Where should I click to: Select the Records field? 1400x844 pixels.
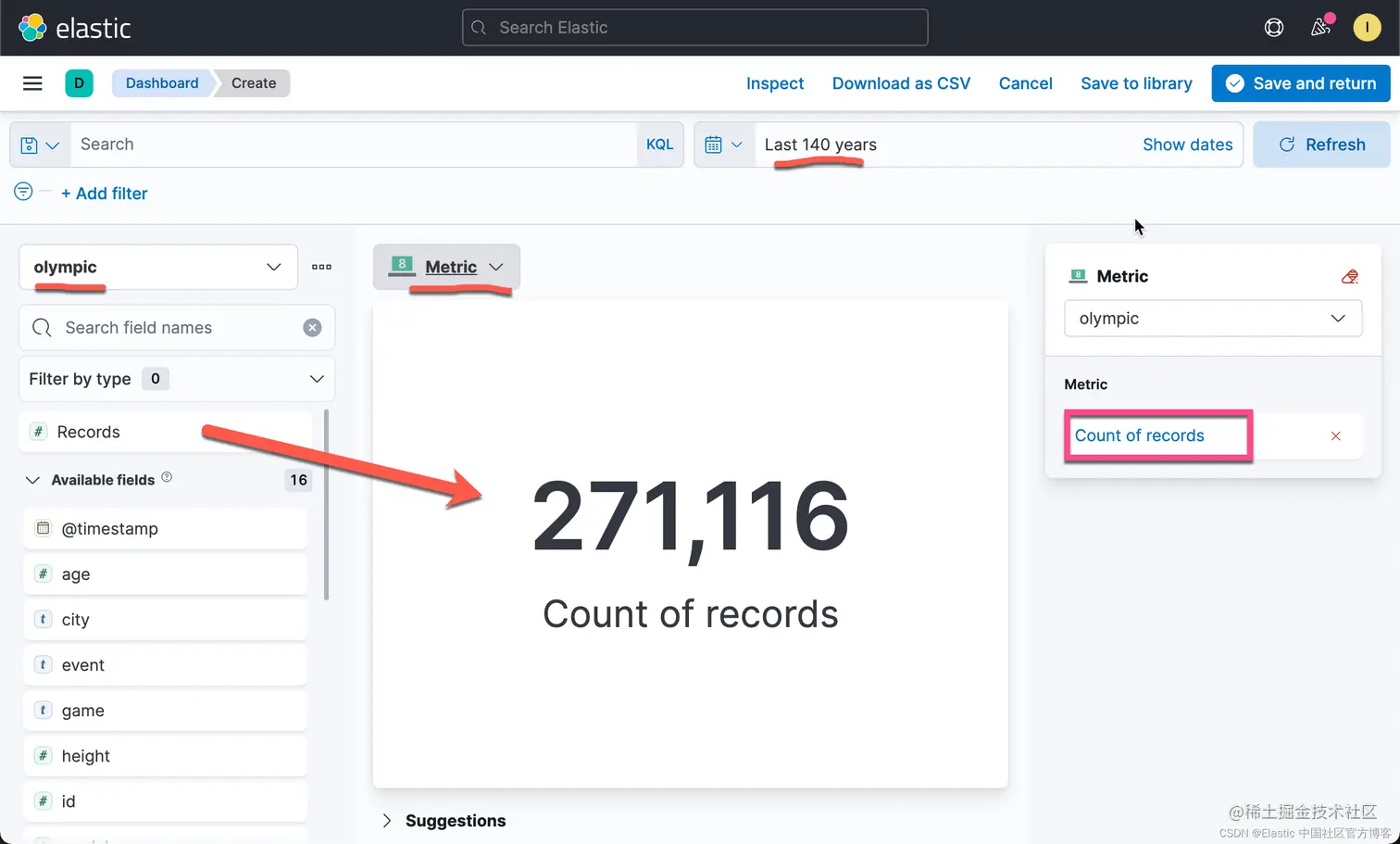coord(166,432)
